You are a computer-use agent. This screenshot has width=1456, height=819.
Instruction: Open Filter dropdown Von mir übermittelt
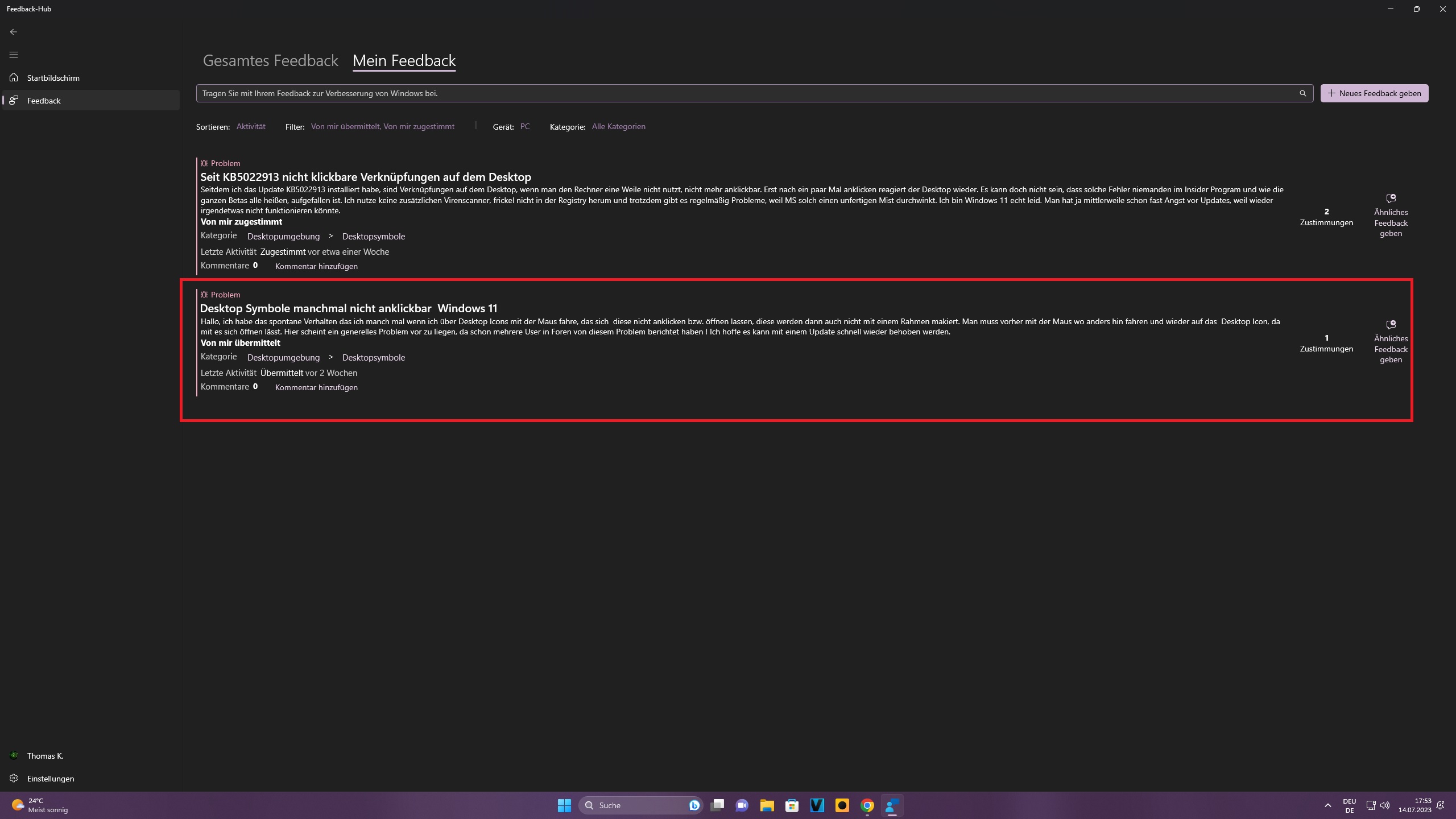click(x=382, y=126)
